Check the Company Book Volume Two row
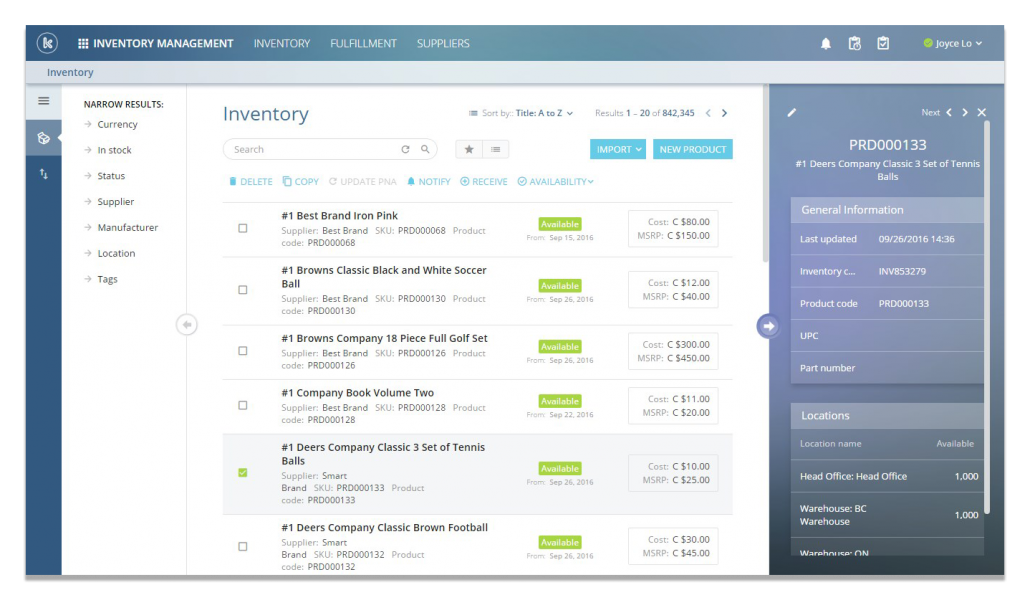The height and width of the screenshot is (600, 1030). [x=242, y=405]
